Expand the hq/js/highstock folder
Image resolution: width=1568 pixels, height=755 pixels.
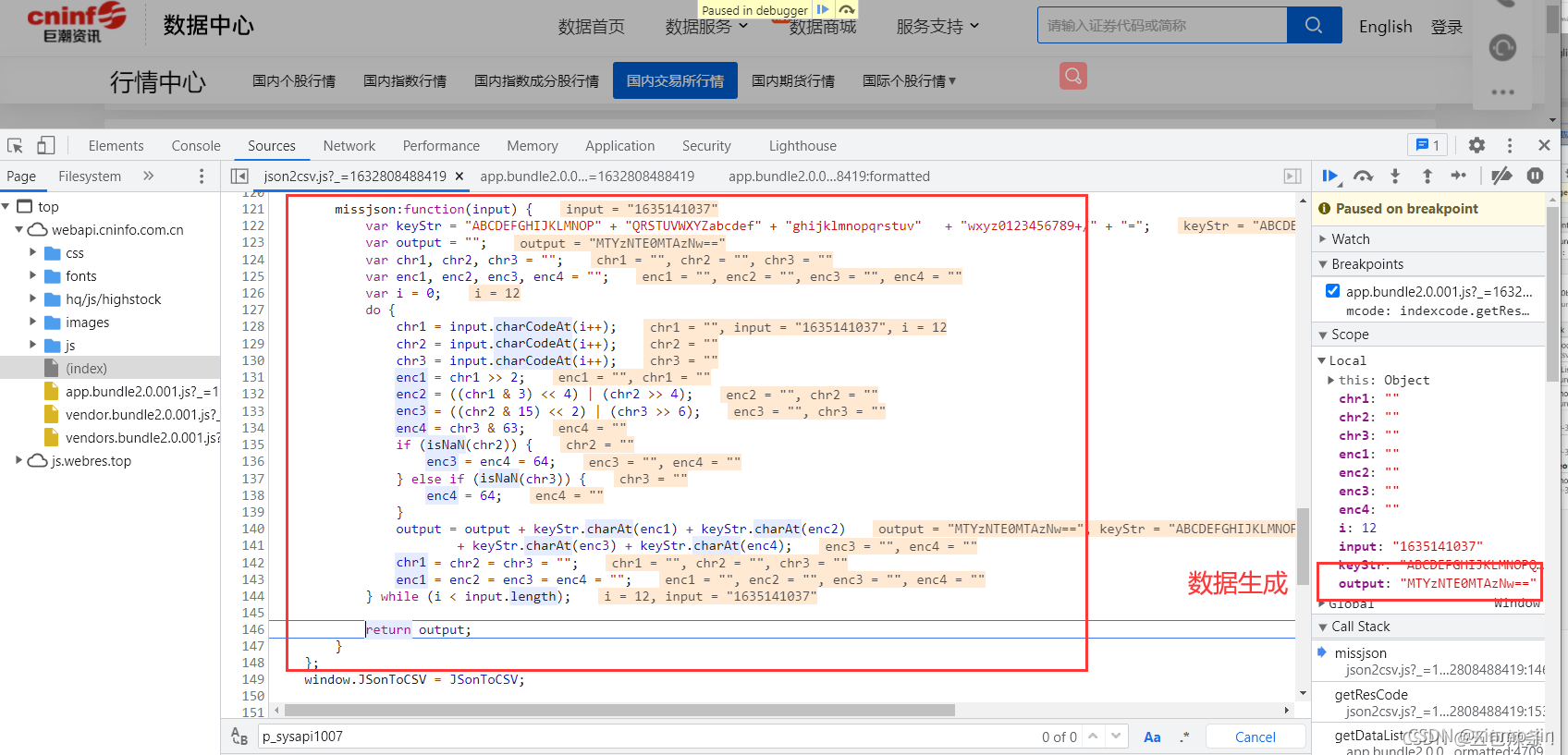[x=33, y=298]
